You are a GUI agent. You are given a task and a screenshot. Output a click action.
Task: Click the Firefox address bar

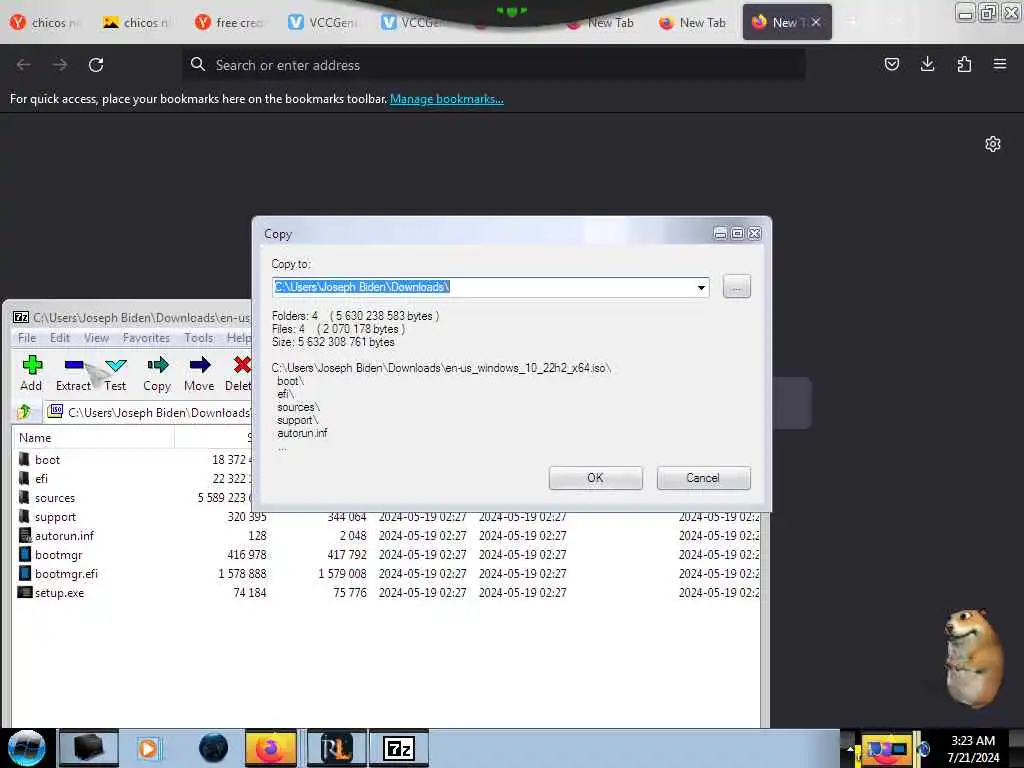click(x=494, y=65)
